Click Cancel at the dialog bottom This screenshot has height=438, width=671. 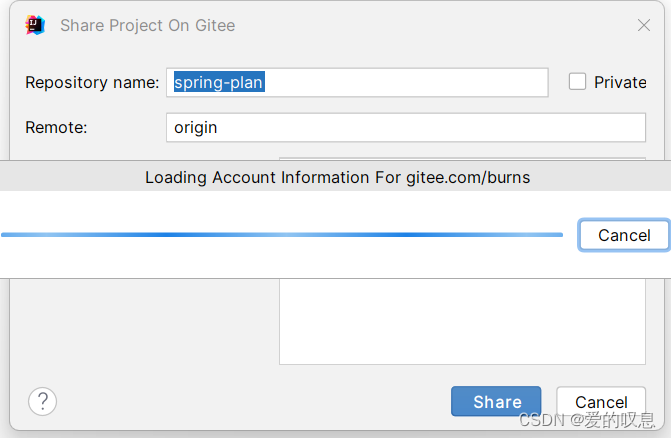601,402
